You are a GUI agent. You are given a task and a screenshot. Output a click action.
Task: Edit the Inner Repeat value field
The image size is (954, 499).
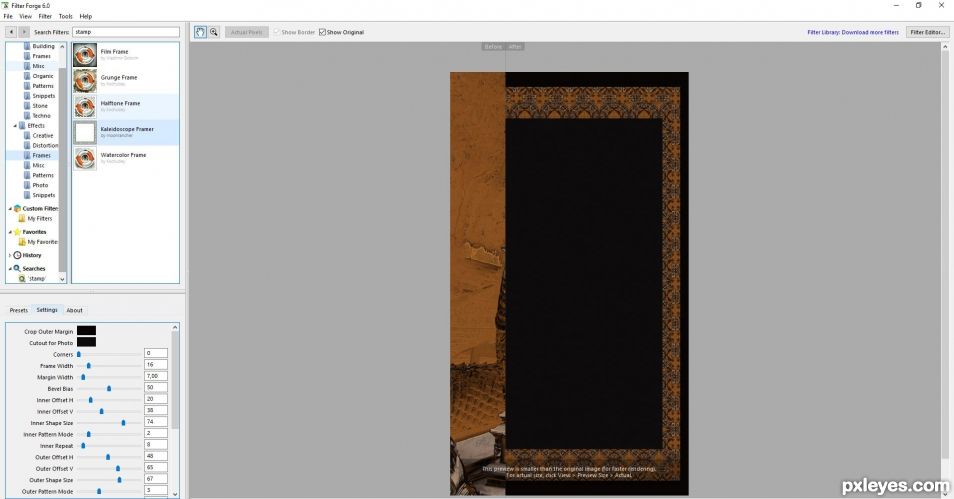156,445
